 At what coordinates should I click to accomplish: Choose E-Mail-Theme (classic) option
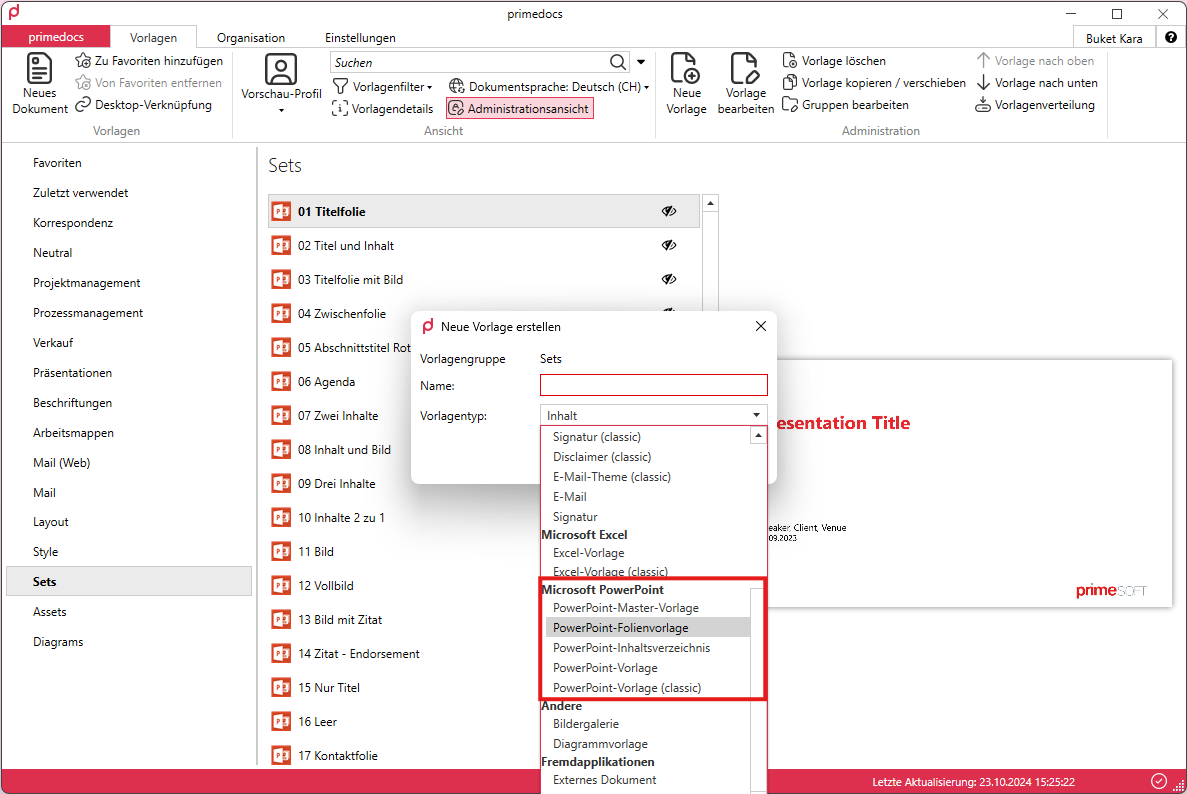pyautogui.click(x=612, y=477)
